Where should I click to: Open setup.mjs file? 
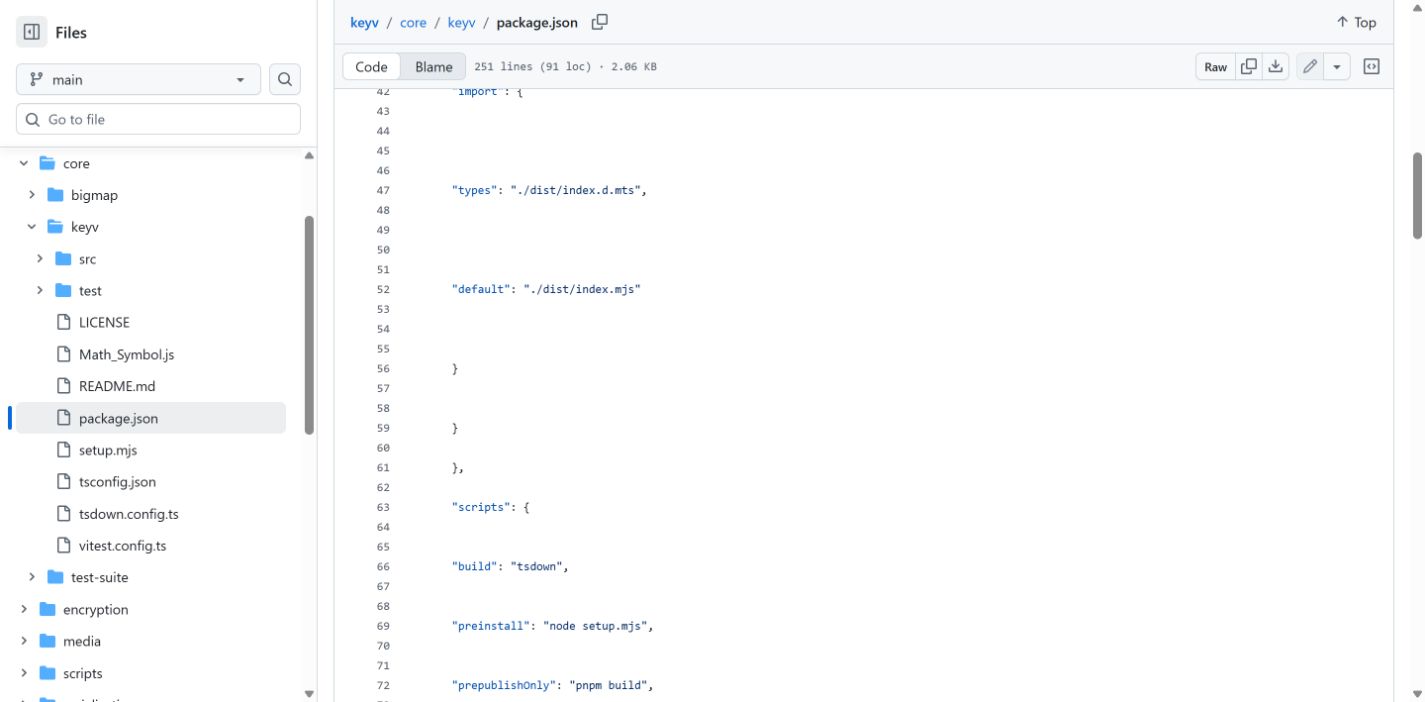108,450
